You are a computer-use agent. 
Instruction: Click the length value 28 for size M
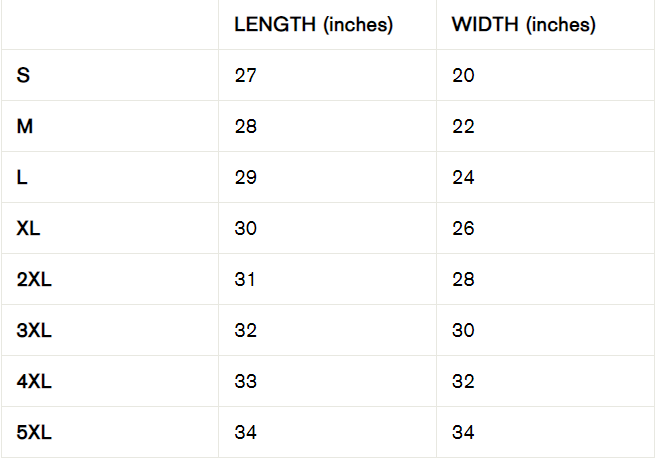pyautogui.click(x=245, y=127)
